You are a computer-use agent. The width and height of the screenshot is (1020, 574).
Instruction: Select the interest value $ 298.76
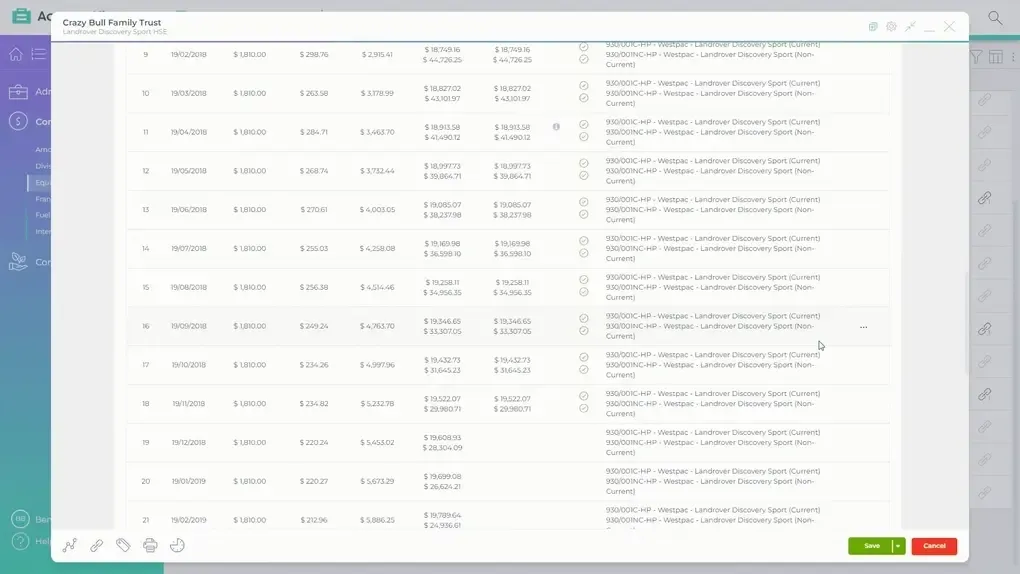pos(314,55)
